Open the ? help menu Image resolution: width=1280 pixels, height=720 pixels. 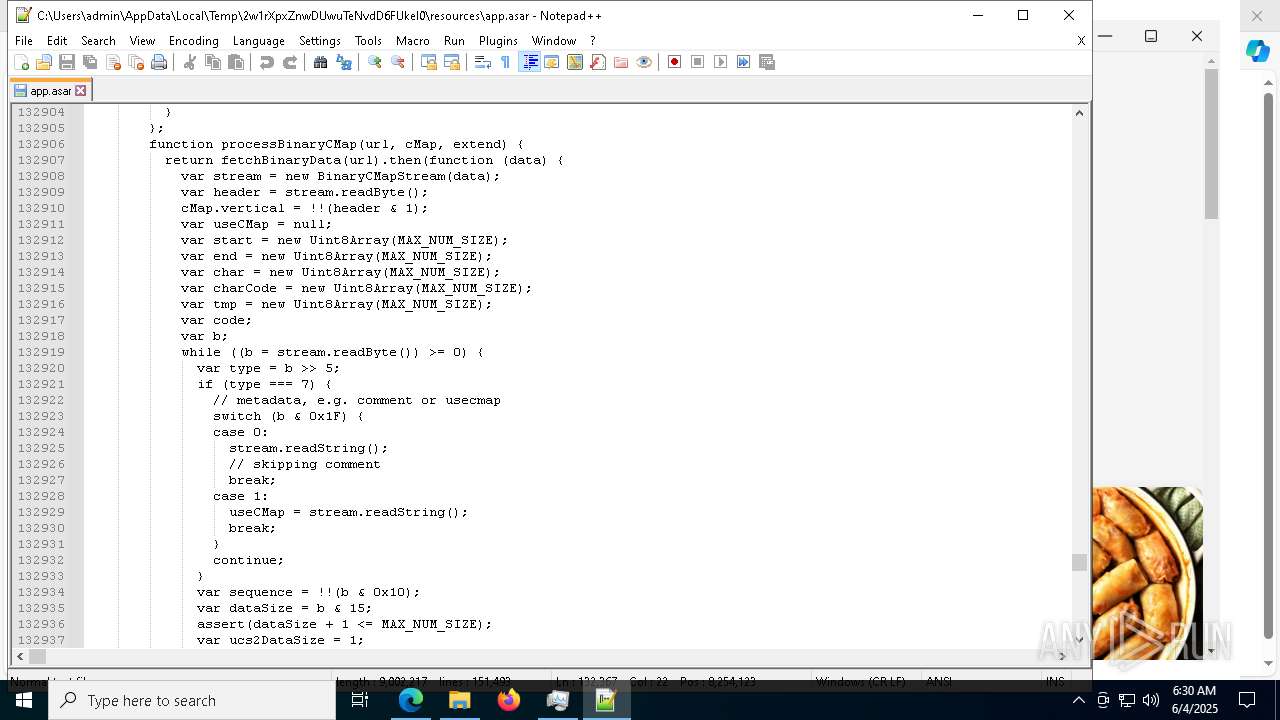click(592, 41)
